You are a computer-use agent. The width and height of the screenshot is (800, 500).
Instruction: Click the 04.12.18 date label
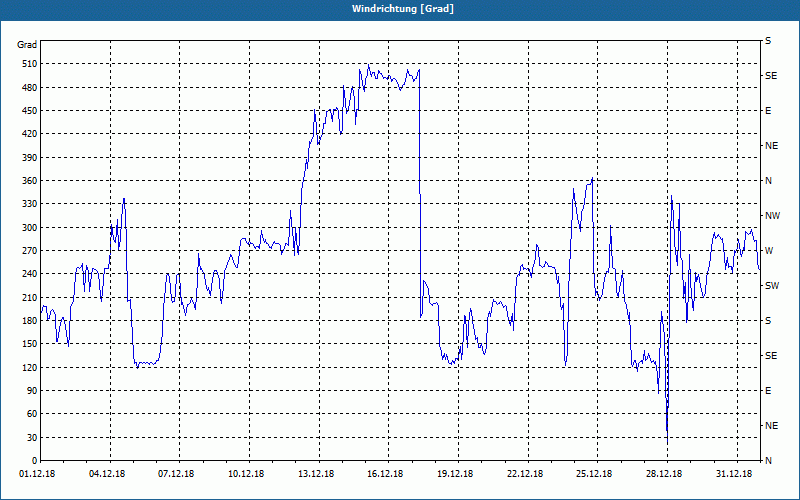pos(107,474)
